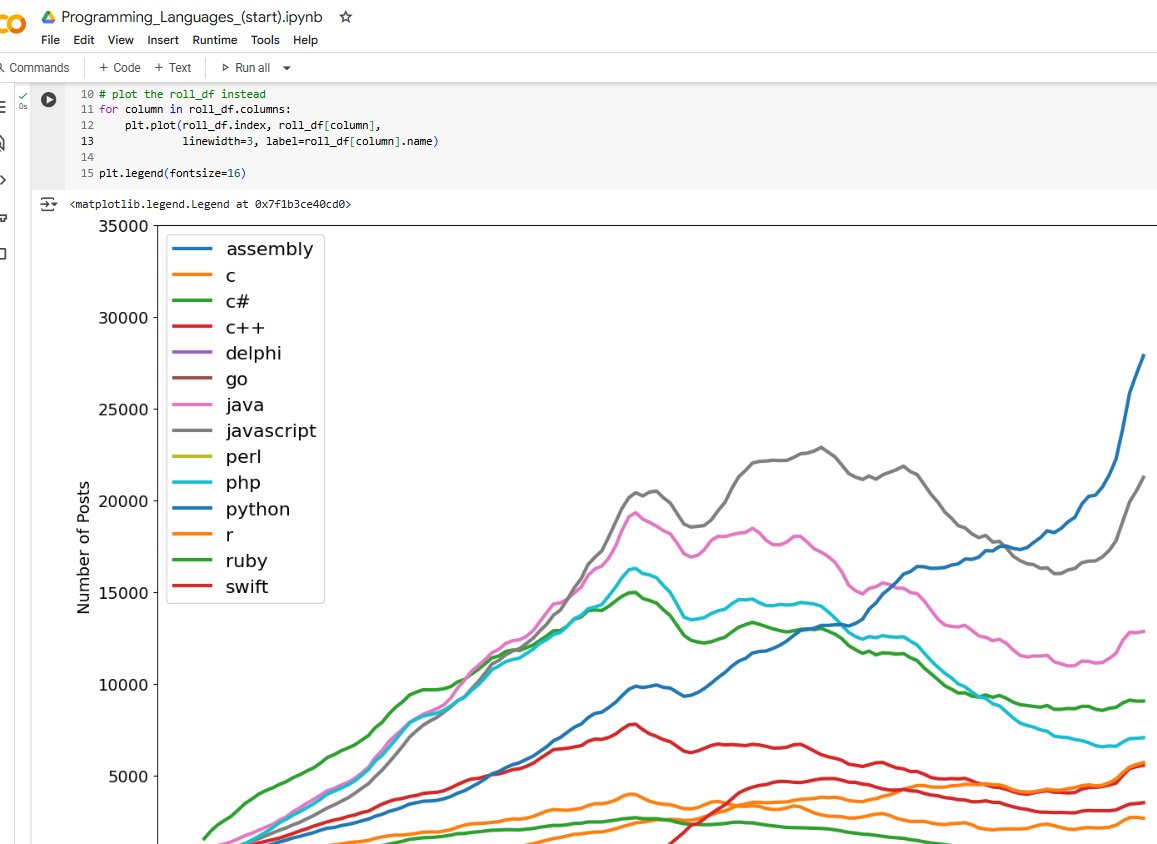The height and width of the screenshot is (844, 1157).
Task: Add a new Text cell
Action: [173, 68]
